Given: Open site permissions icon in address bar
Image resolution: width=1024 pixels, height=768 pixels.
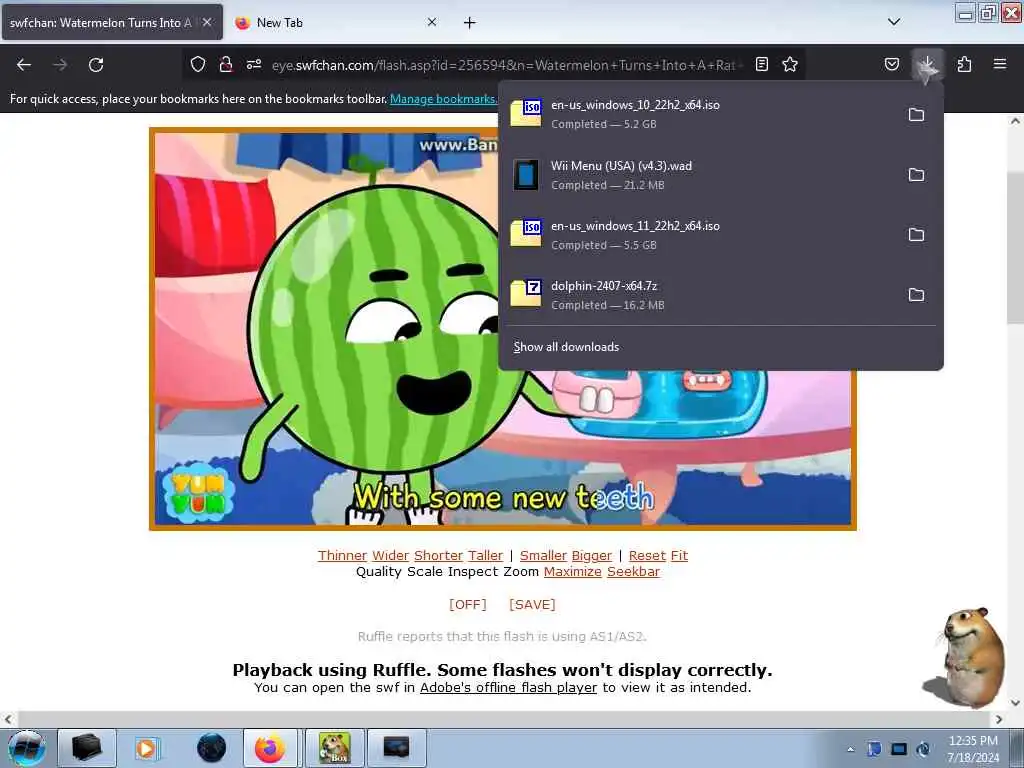Looking at the screenshot, I should coord(254,64).
